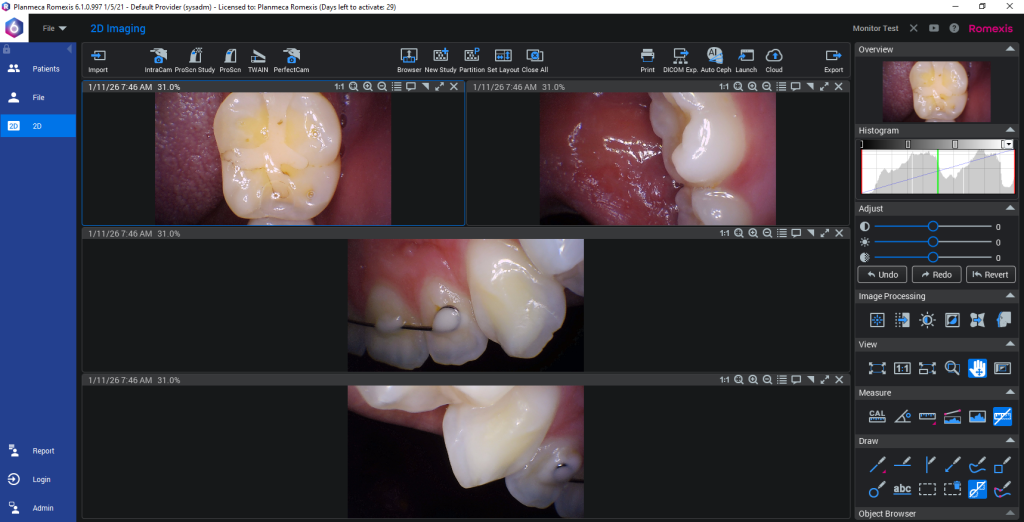Open the Cloud upload icon
The image size is (1024, 522).
774,56
